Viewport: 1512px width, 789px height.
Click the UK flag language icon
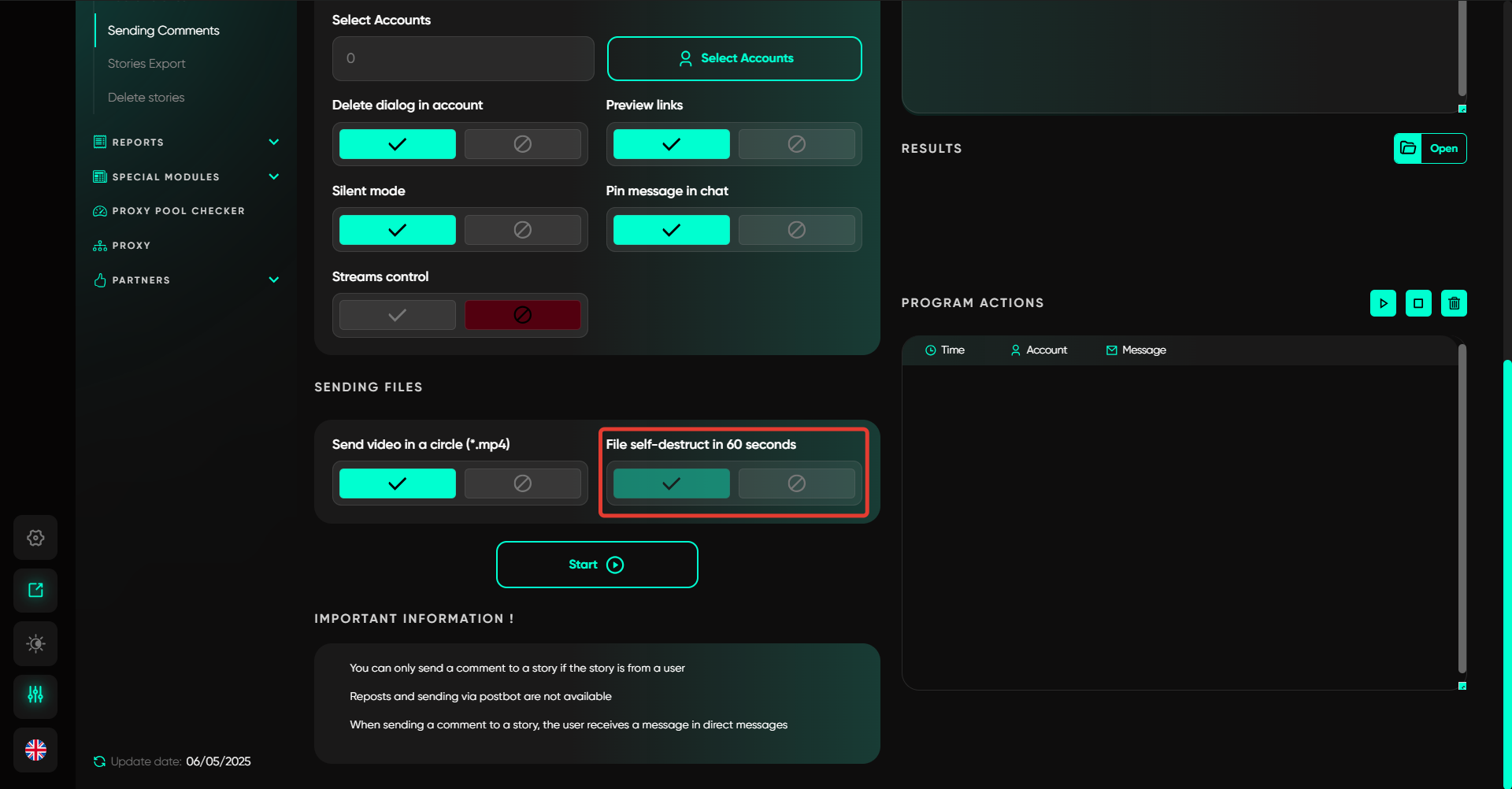35,750
